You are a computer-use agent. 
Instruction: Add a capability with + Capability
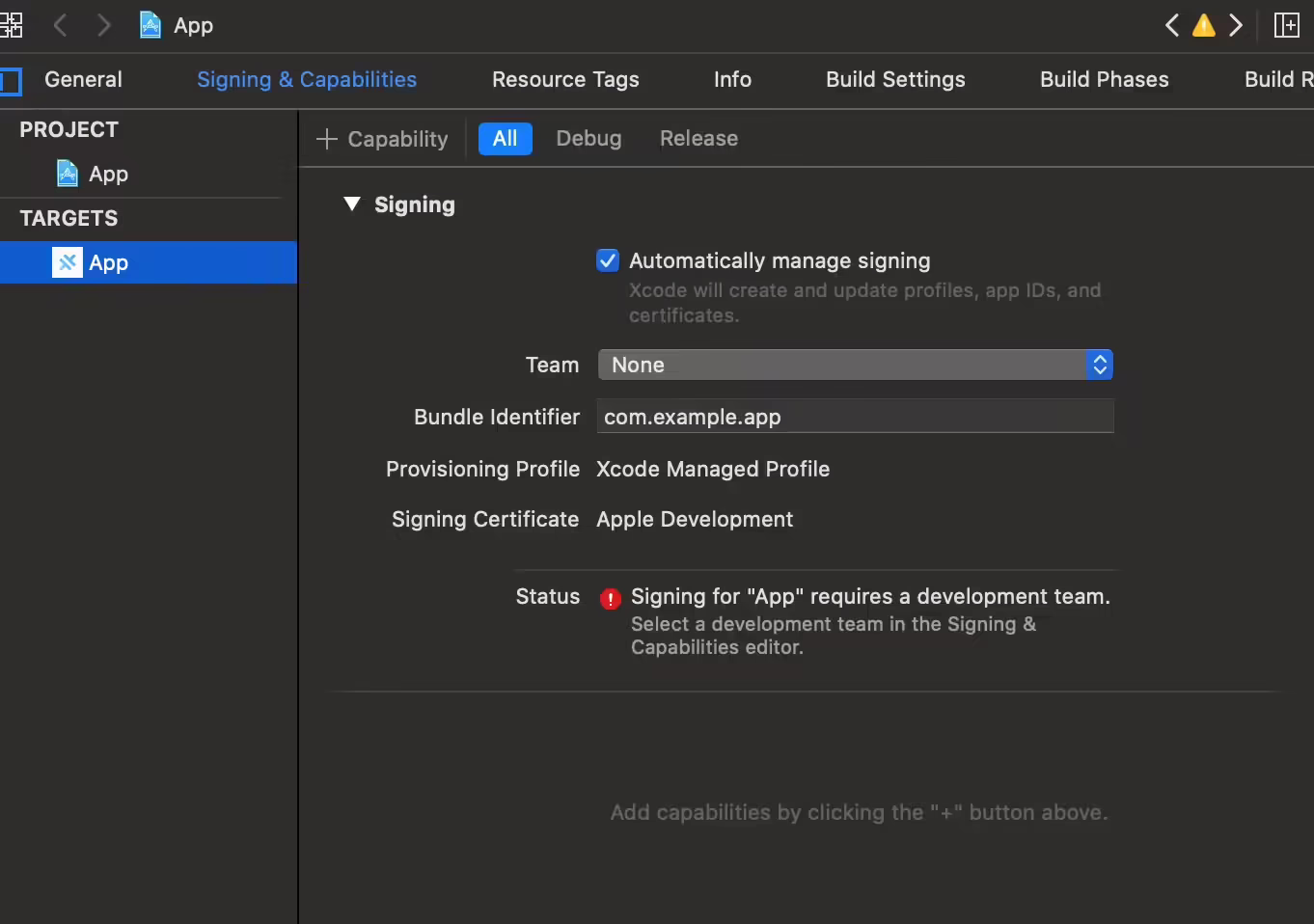382,139
